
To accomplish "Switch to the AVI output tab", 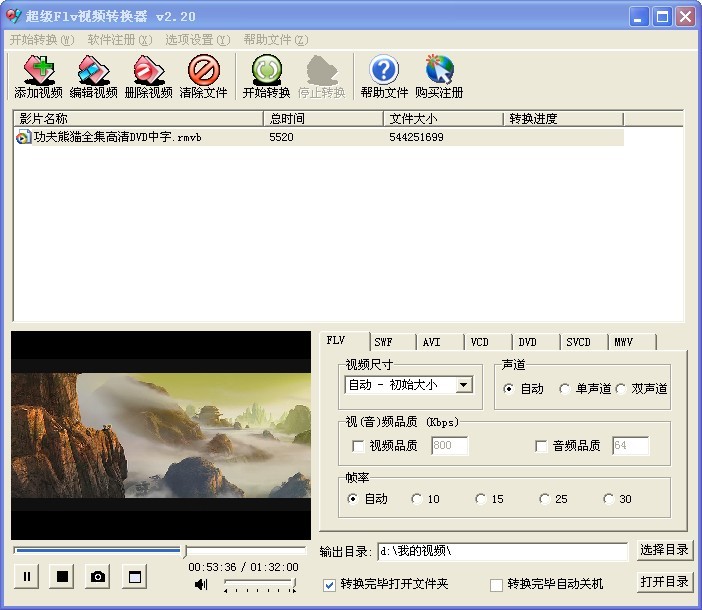I will click(440, 342).
